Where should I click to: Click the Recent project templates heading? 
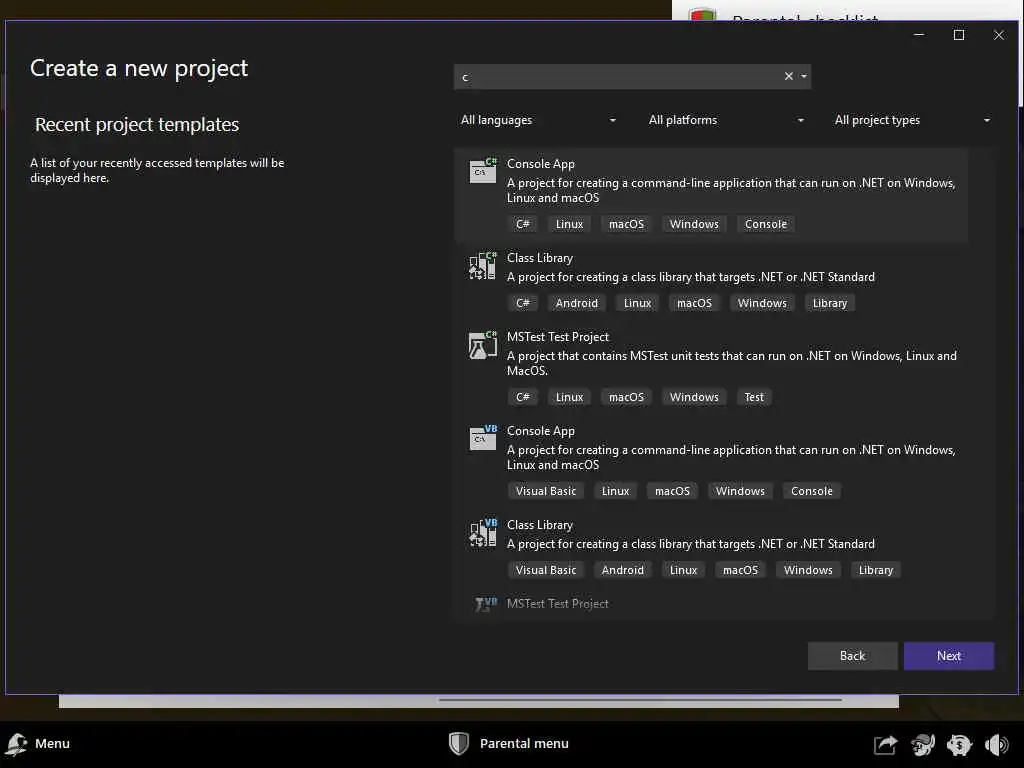pos(137,124)
